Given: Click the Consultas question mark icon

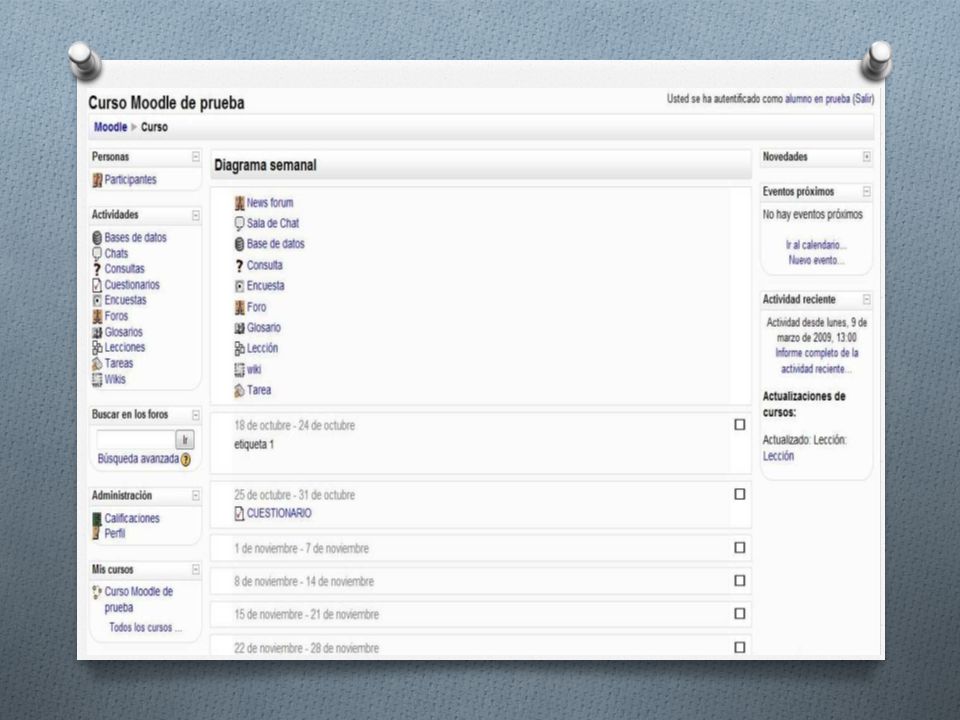Looking at the screenshot, I should click(97, 269).
